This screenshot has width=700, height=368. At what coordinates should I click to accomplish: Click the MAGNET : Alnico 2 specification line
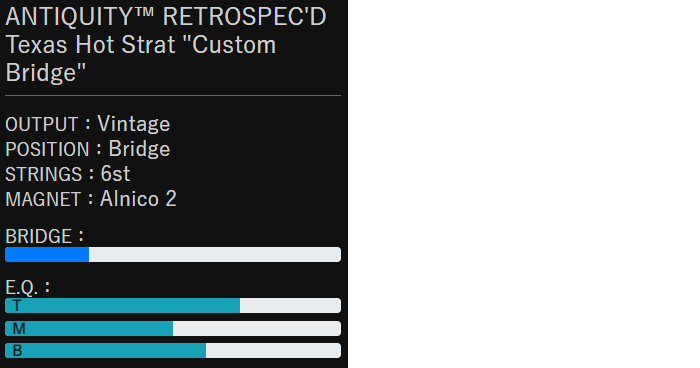(91, 199)
